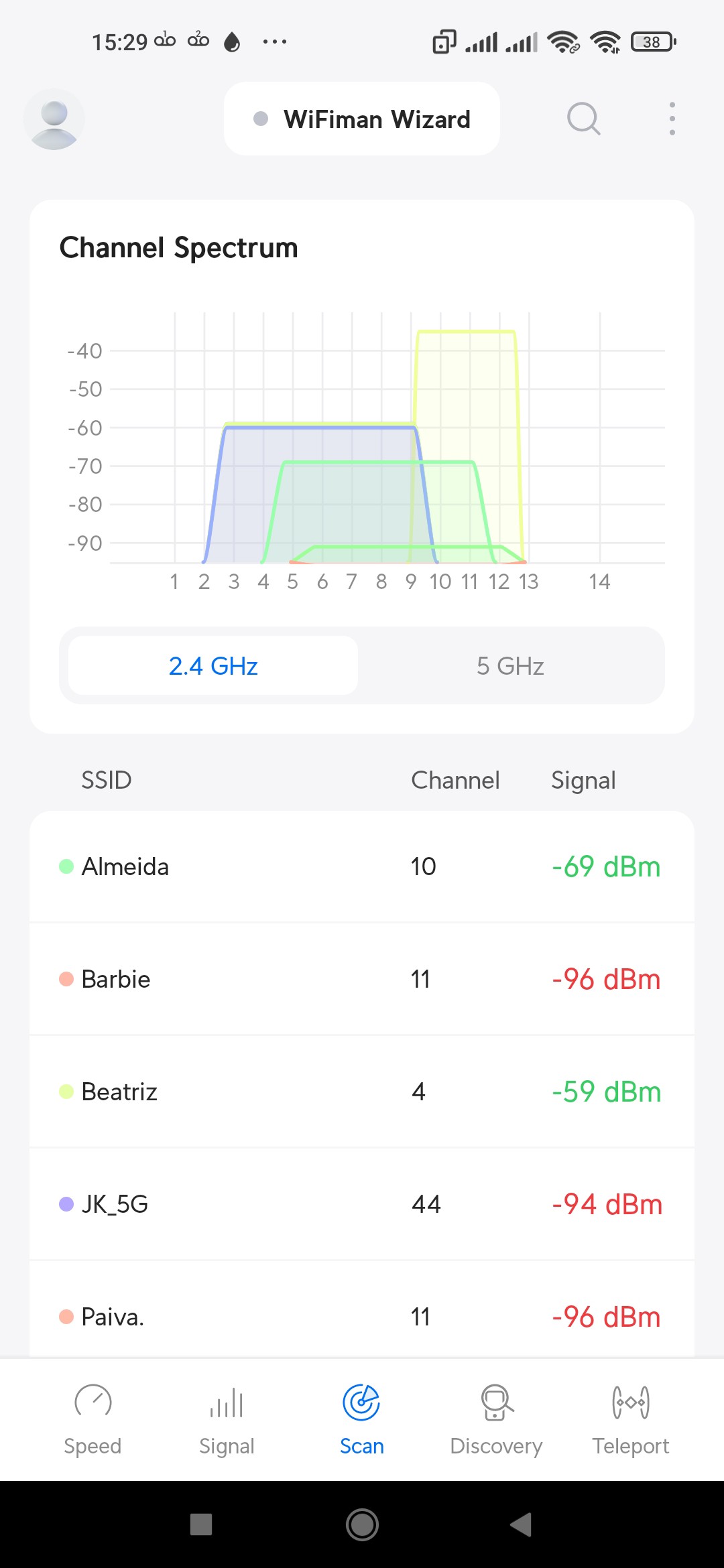
Task: Select the Barbie network row
Action: (x=362, y=980)
